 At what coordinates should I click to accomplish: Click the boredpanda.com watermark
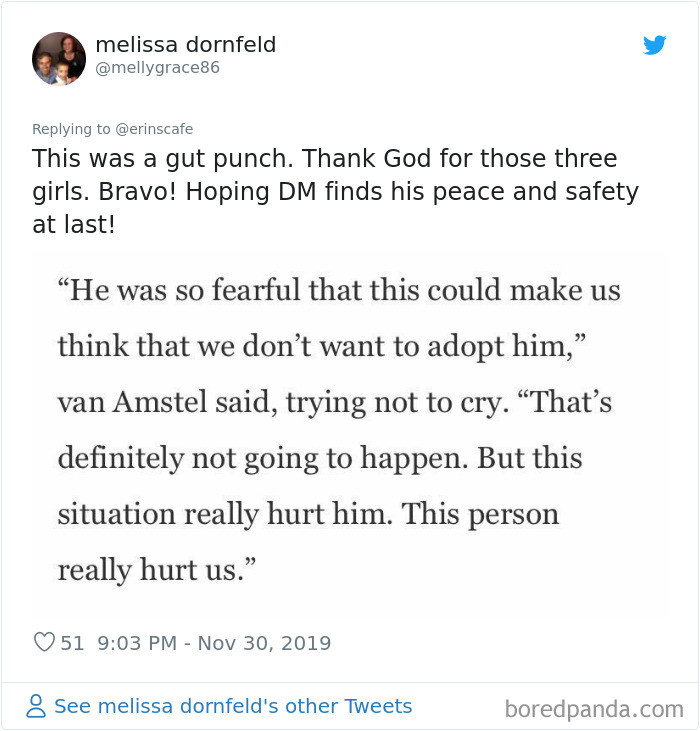[593, 709]
